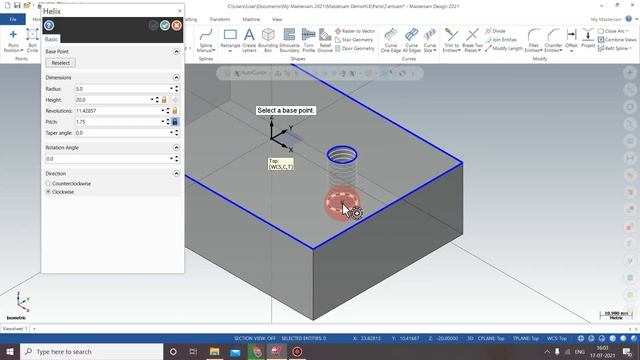The image size is (640, 360).
Task: Open File Explorer from the taskbar
Action: pos(214,351)
